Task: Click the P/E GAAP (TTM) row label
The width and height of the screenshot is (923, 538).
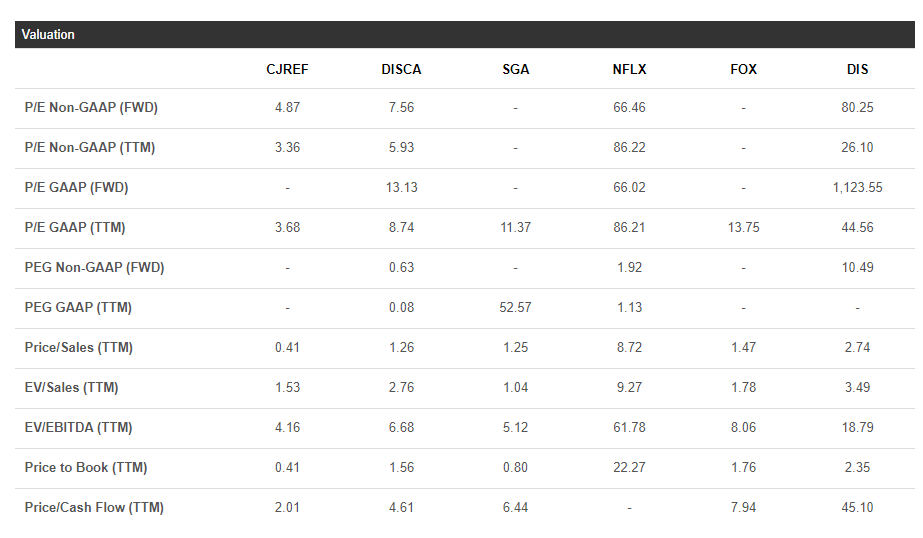Action: point(75,228)
